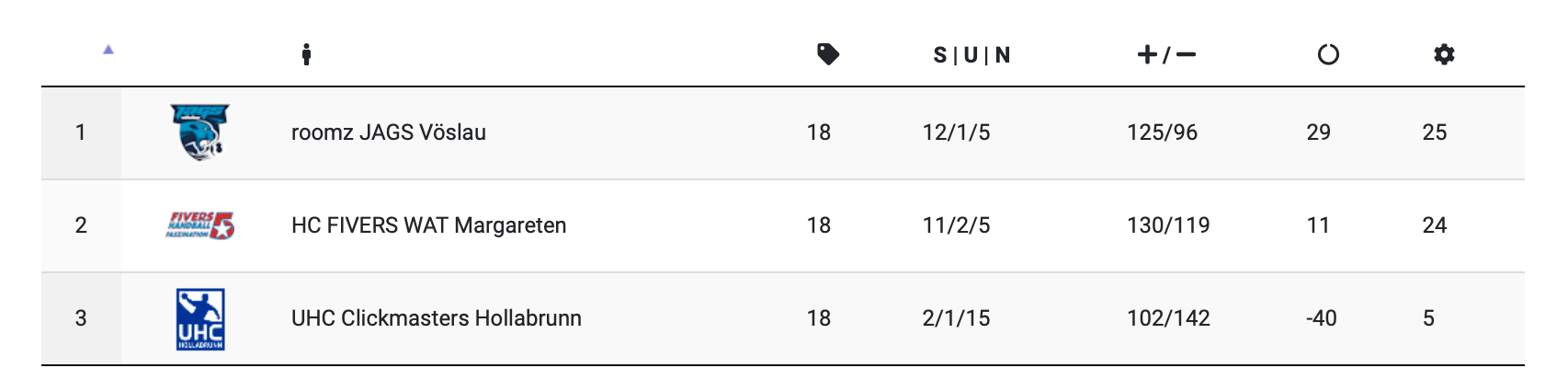Click rank number 2 cell

click(81, 225)
